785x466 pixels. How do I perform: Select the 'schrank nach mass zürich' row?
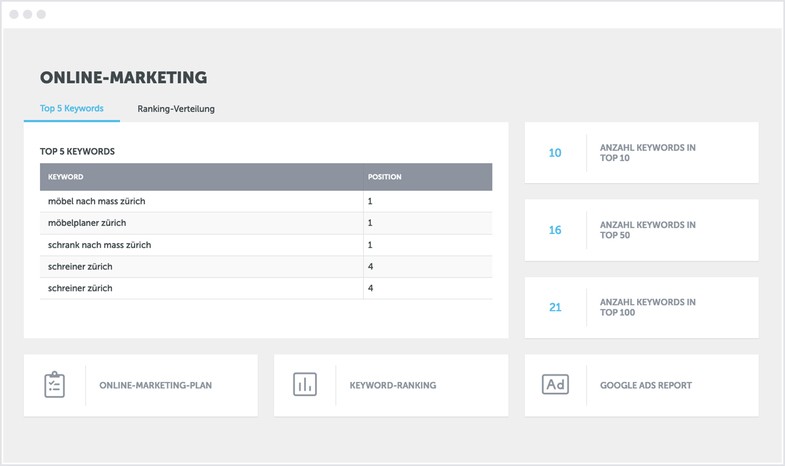[99, 245]
